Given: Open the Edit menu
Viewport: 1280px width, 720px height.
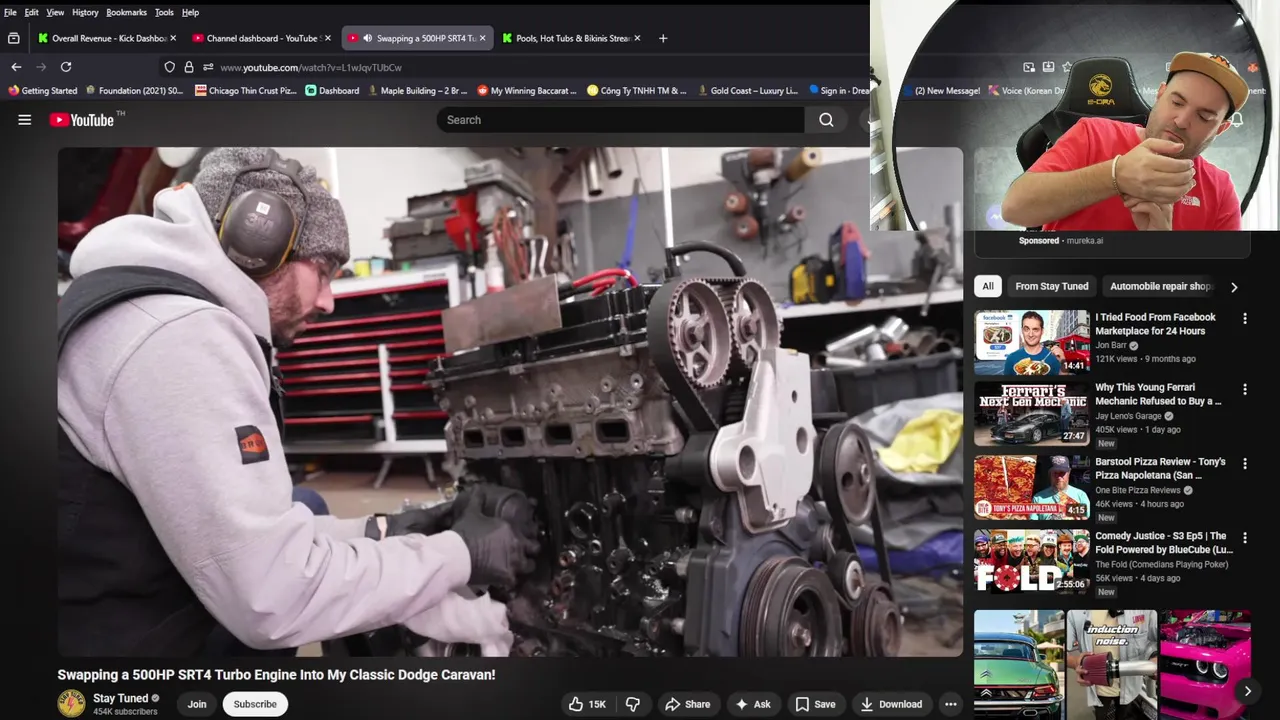Looking at the screenshot, I should point(32,12).
